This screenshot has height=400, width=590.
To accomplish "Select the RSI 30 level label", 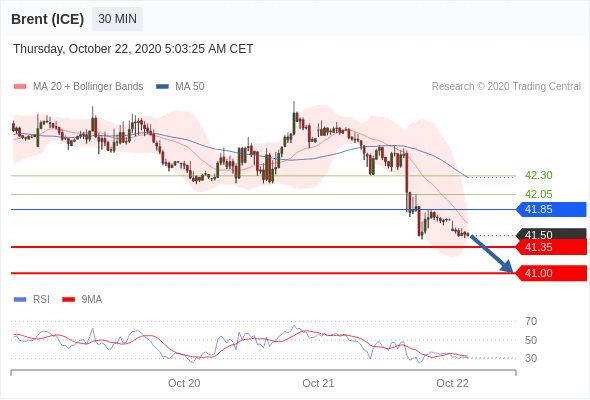I will tap(531, 358).
